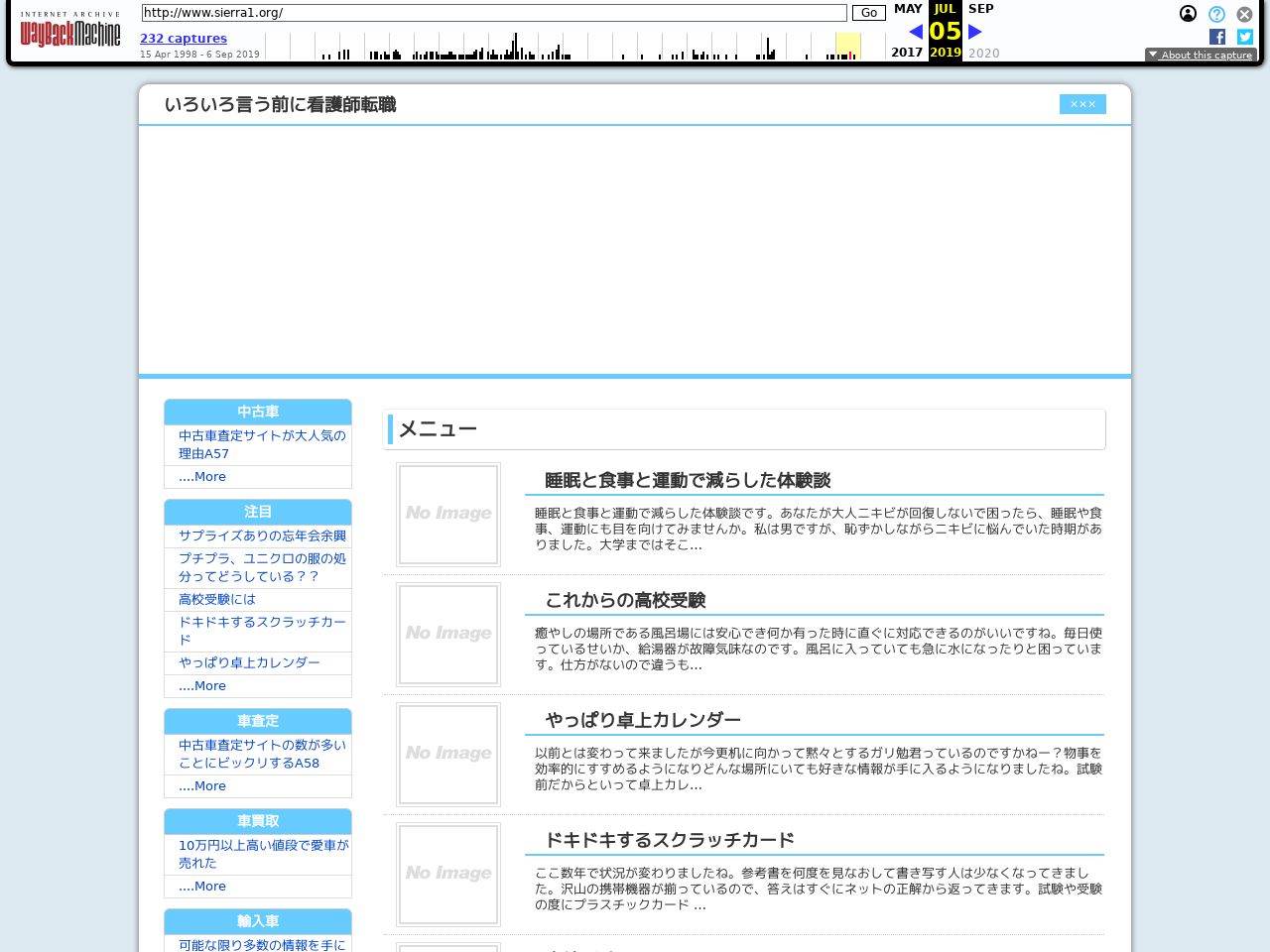Expand About this capture
Viewport: 1270px width, 952px height.
(x=1201, y=56)
